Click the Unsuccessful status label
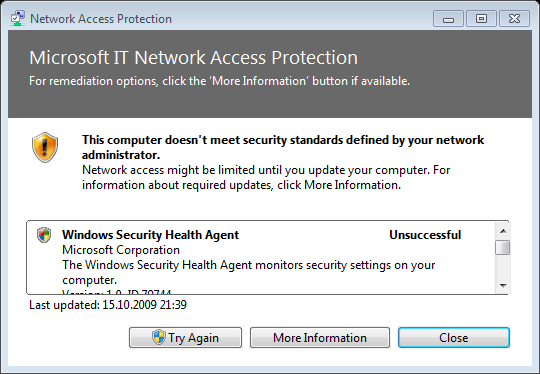The width and height of the screenshot is (540, 374). [x=425, y=235]
